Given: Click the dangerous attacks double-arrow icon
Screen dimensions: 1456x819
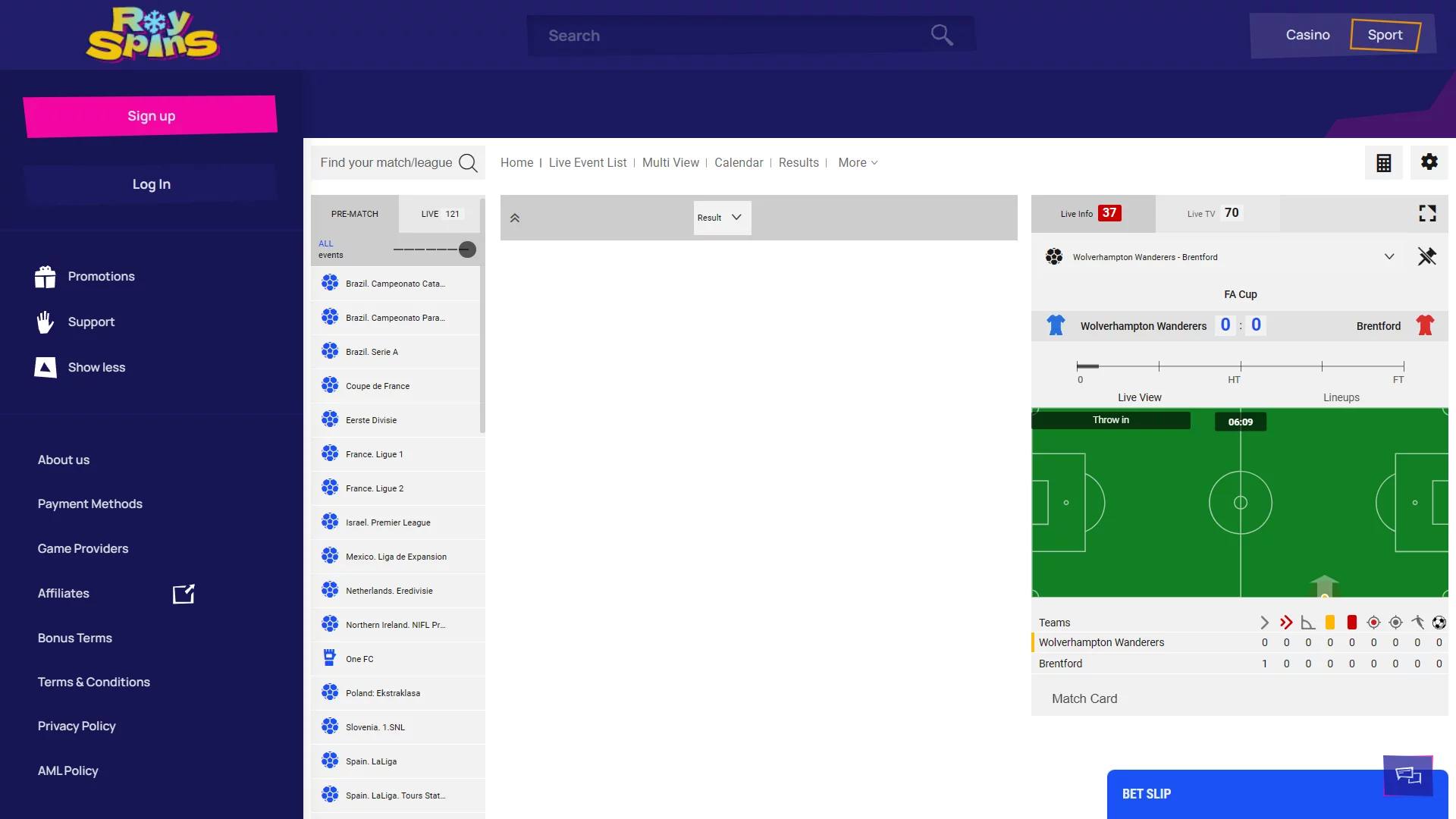Looking at the screenshot, I should click(1286, 623).
